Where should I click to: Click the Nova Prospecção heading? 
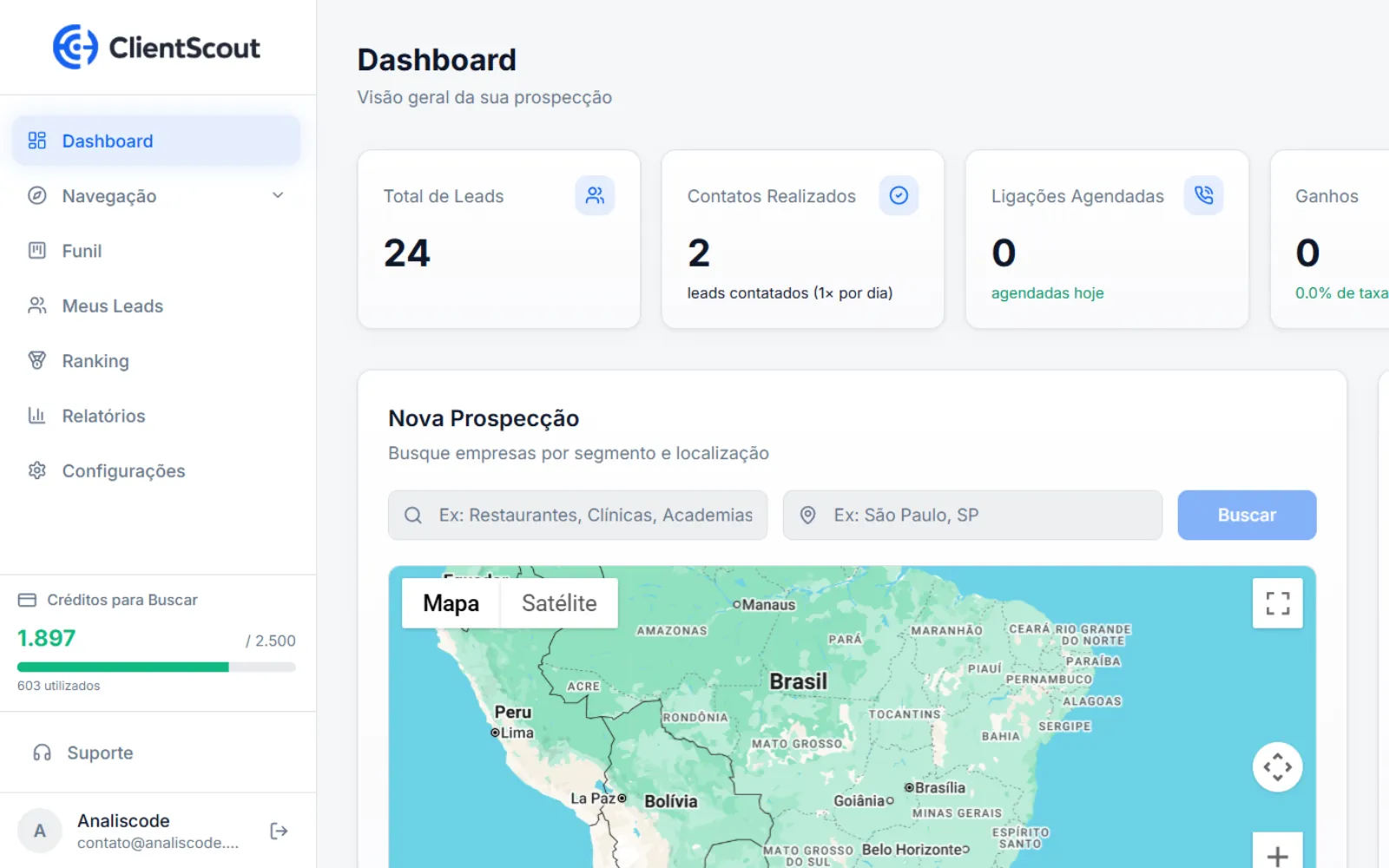(484, 418)
